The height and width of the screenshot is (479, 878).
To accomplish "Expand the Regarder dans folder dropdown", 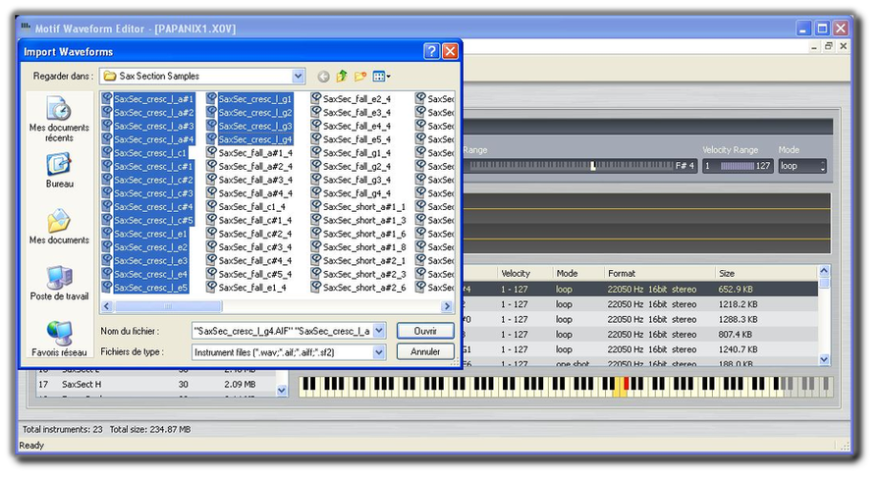I will [x=298, y=76].
